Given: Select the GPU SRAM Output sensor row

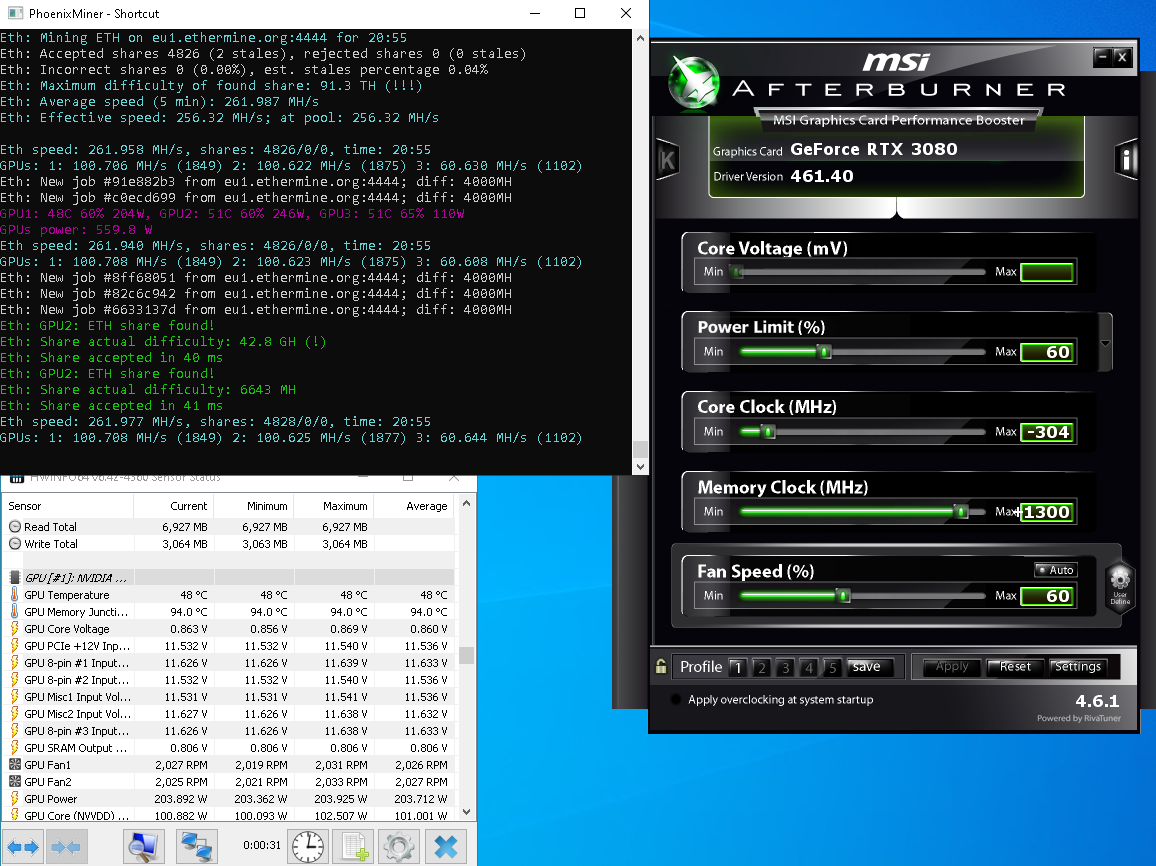Looking at the screenshot, I should point(229,748).
